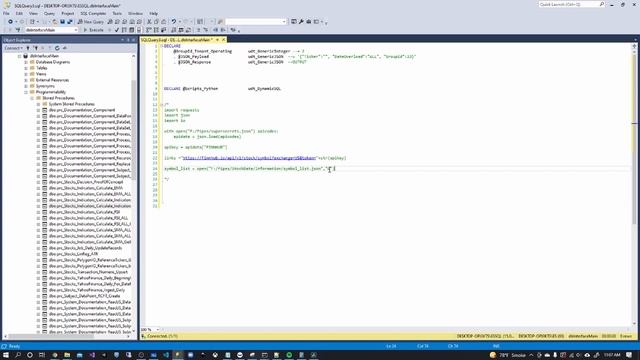Expand the System Stored Procedures folder

38,104
